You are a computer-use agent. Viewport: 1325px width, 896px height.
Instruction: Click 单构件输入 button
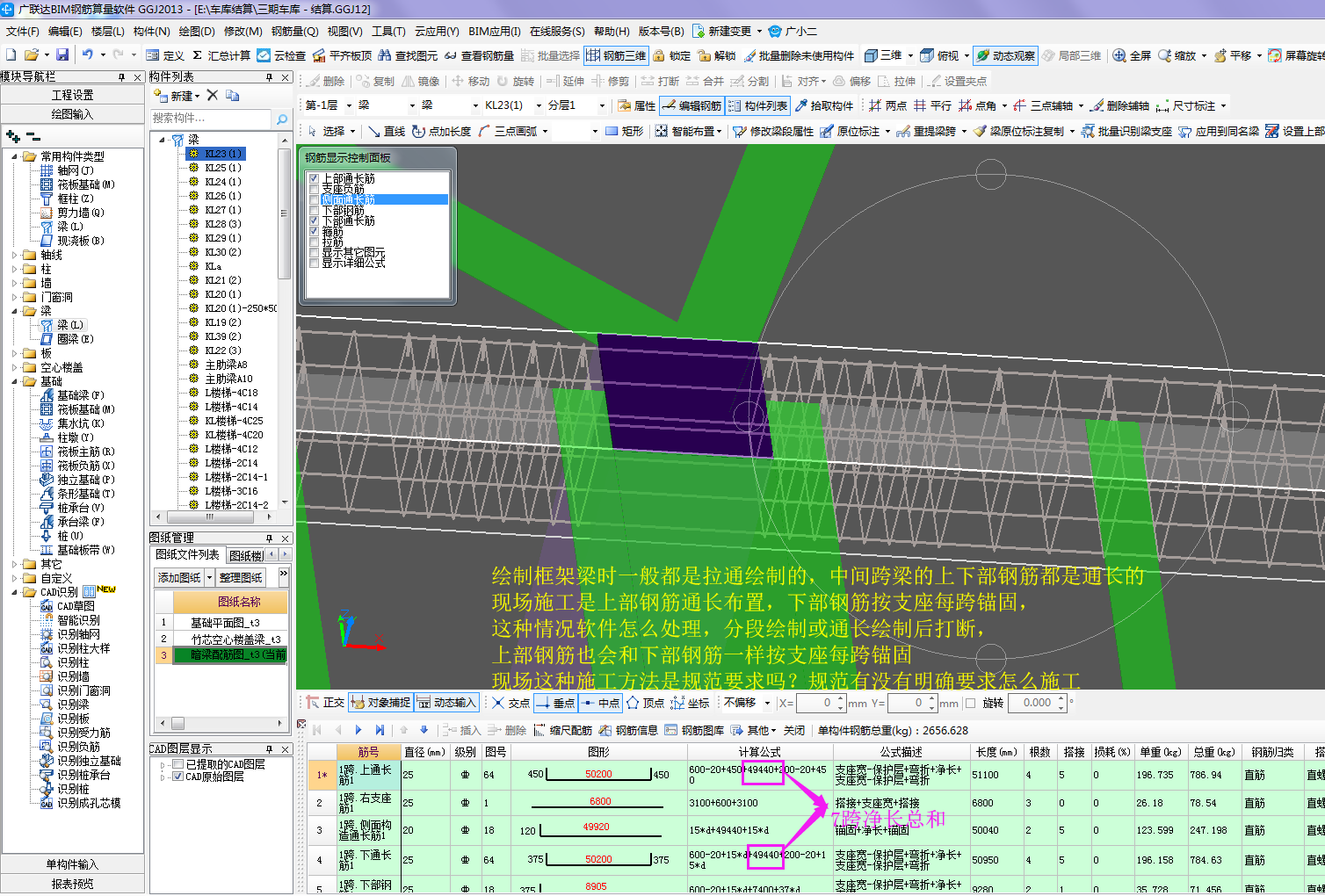click(x=72, y=864)
